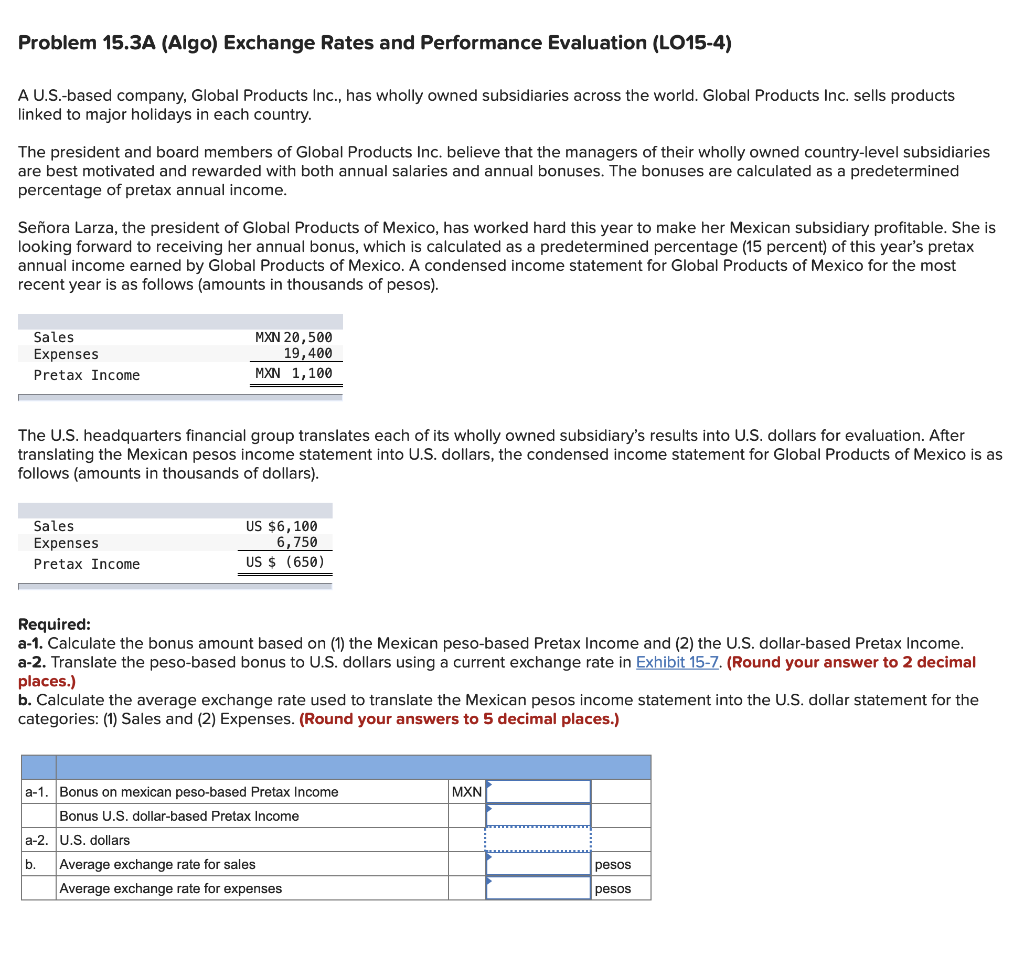Click the MXN currency label in the answer table
Viewport: 1024px width, 954px height.
[469, 791]
